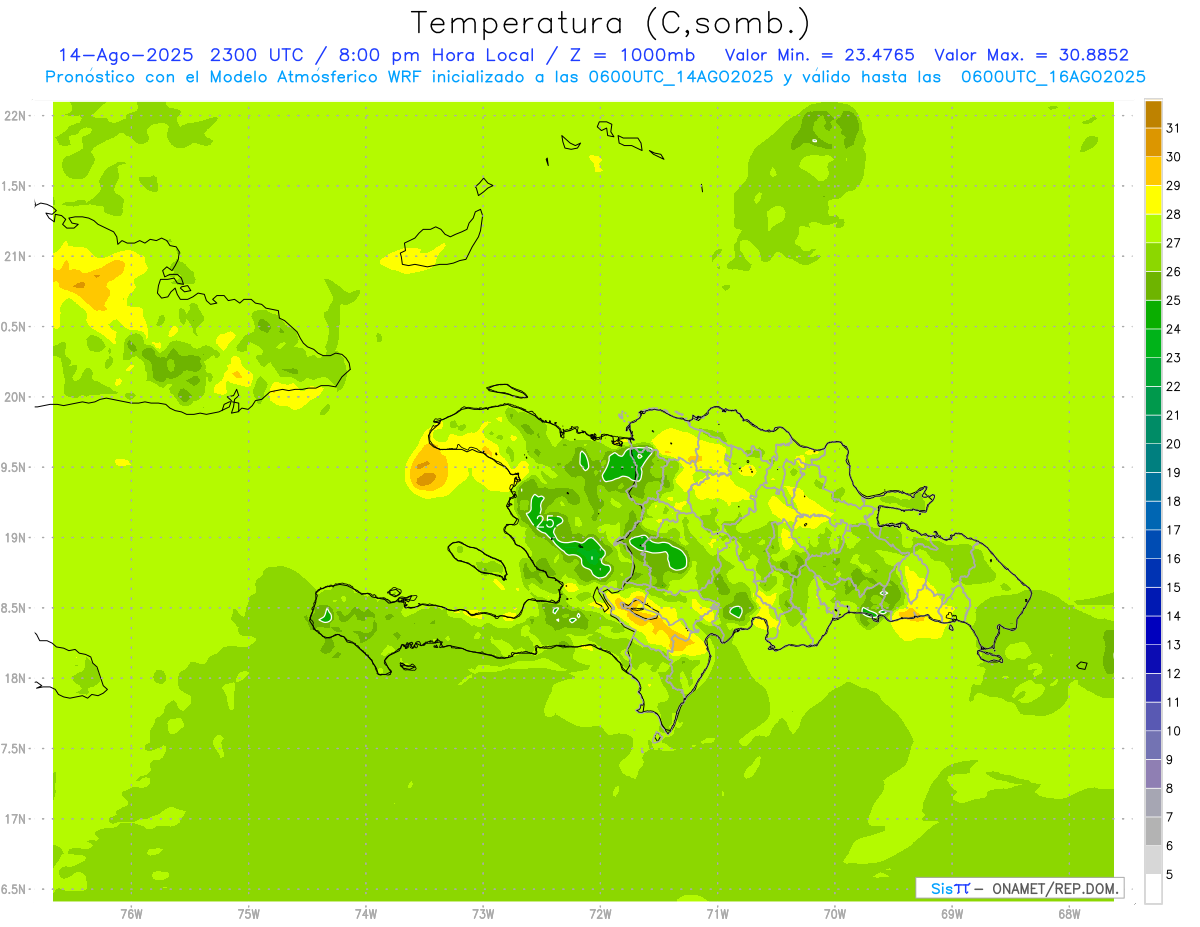
Task: Click 'Valor Min. = 23.4765' value
Action: pyautogui.click(x=821, y=55)
